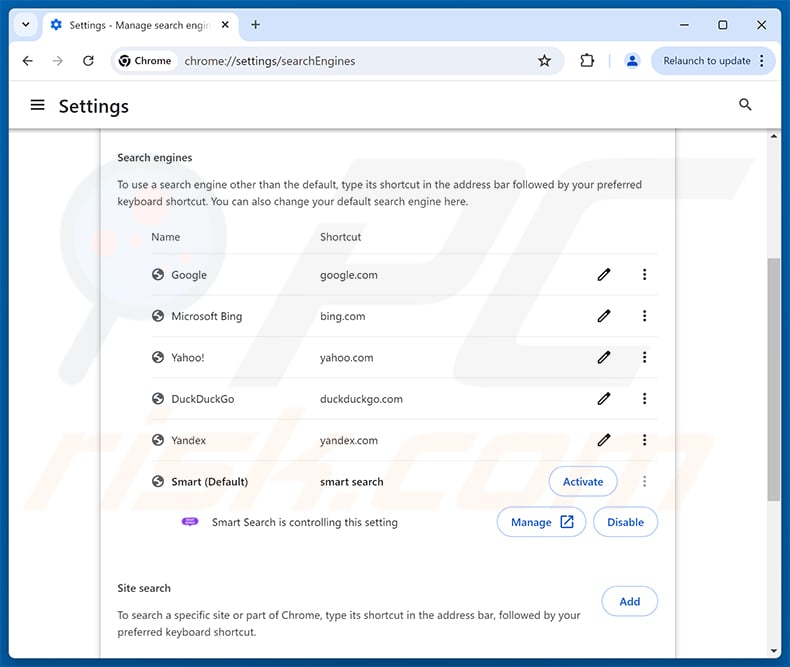
Task: Add a new site search
Action: coord(629,601)
